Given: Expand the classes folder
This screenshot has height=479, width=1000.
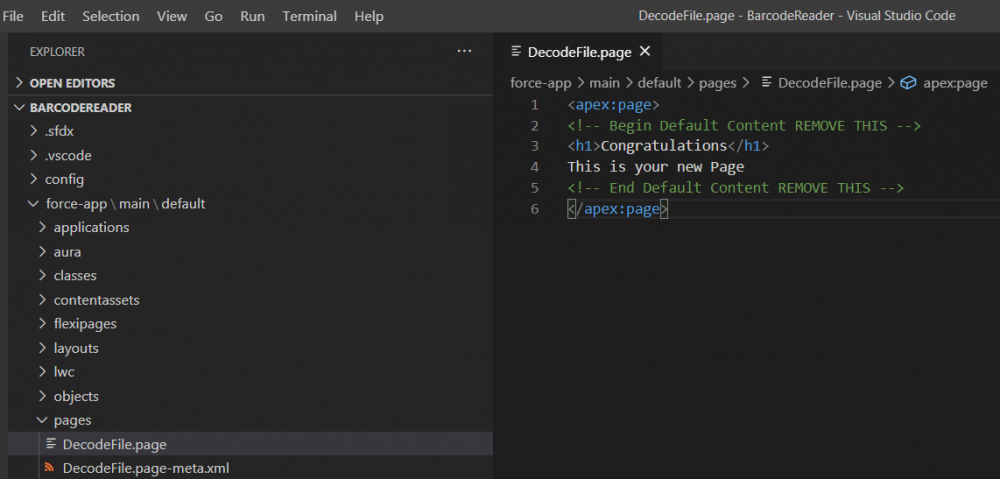Looking at the screenshot, I should tap(41, 275).
